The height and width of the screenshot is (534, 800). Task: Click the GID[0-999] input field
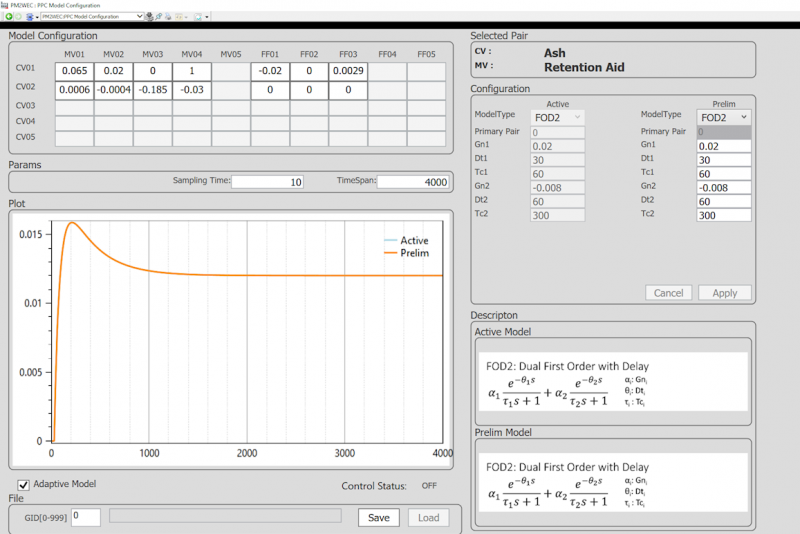pos(86,517)
